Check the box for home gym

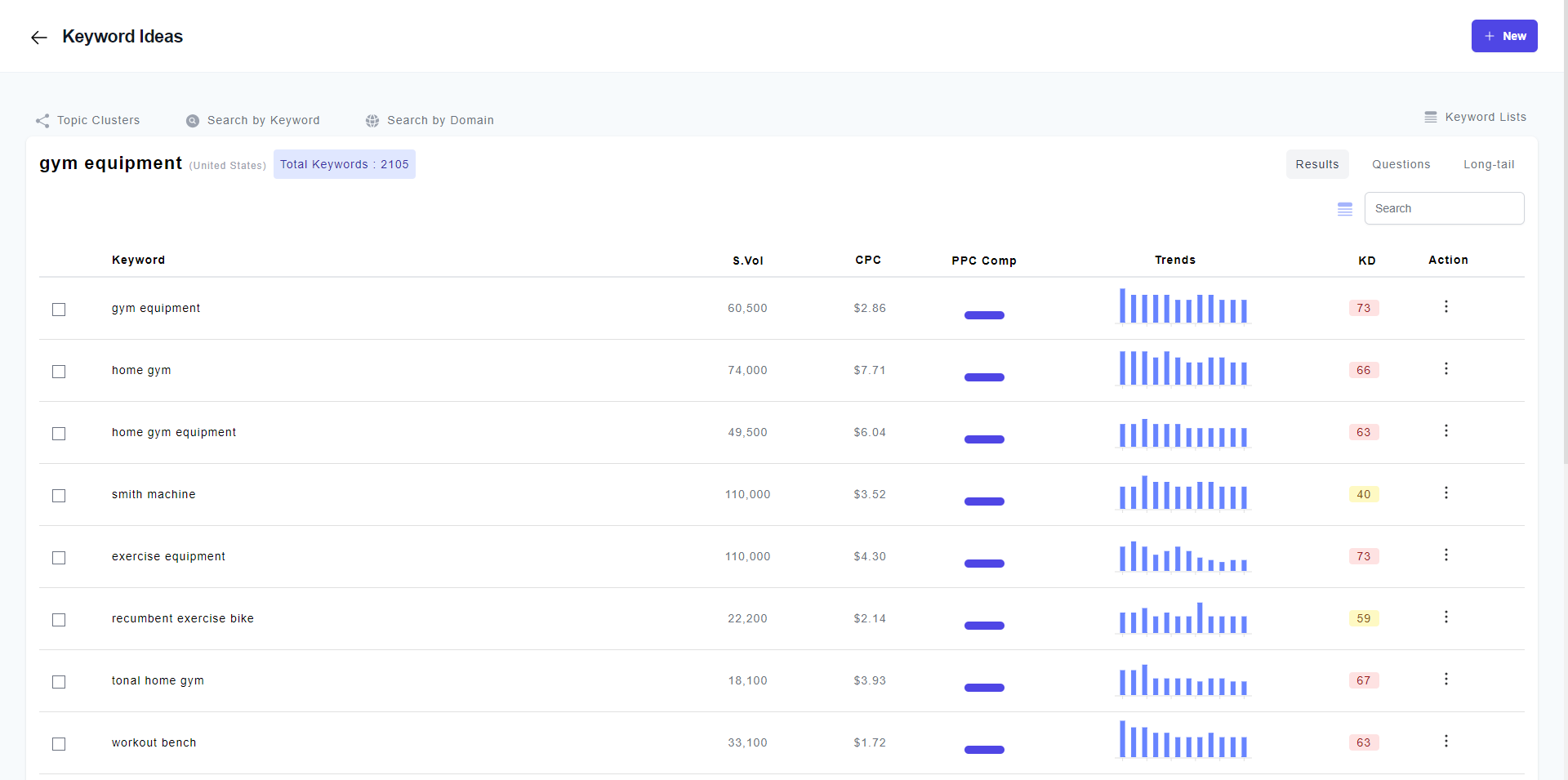59,372
